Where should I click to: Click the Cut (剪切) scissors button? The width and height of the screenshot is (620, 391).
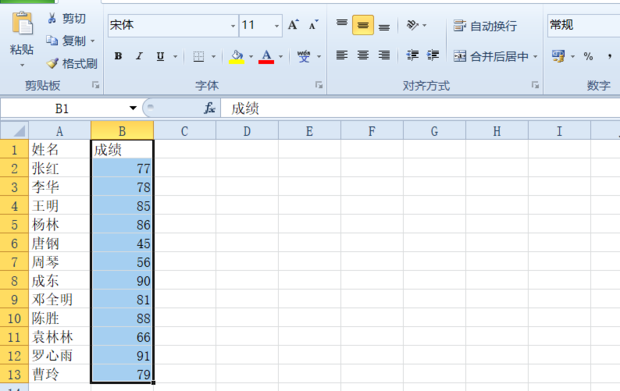(66, 18)
